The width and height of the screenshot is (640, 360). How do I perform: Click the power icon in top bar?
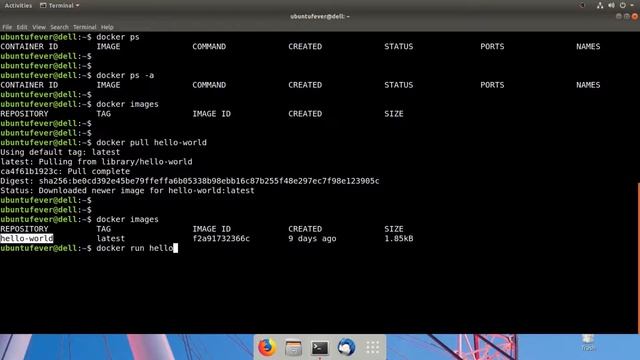(622, 5)
